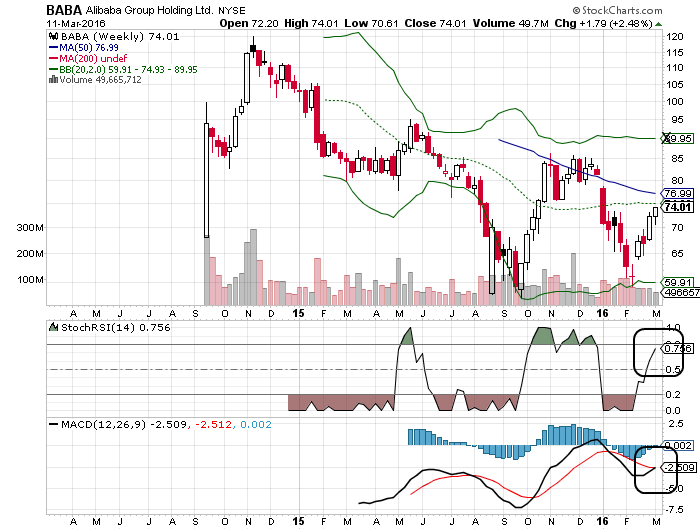The width and height of the screenshot is (700, 530).
Task: Click the 16 year marker on price chart axis
Action: pos(603,313)
